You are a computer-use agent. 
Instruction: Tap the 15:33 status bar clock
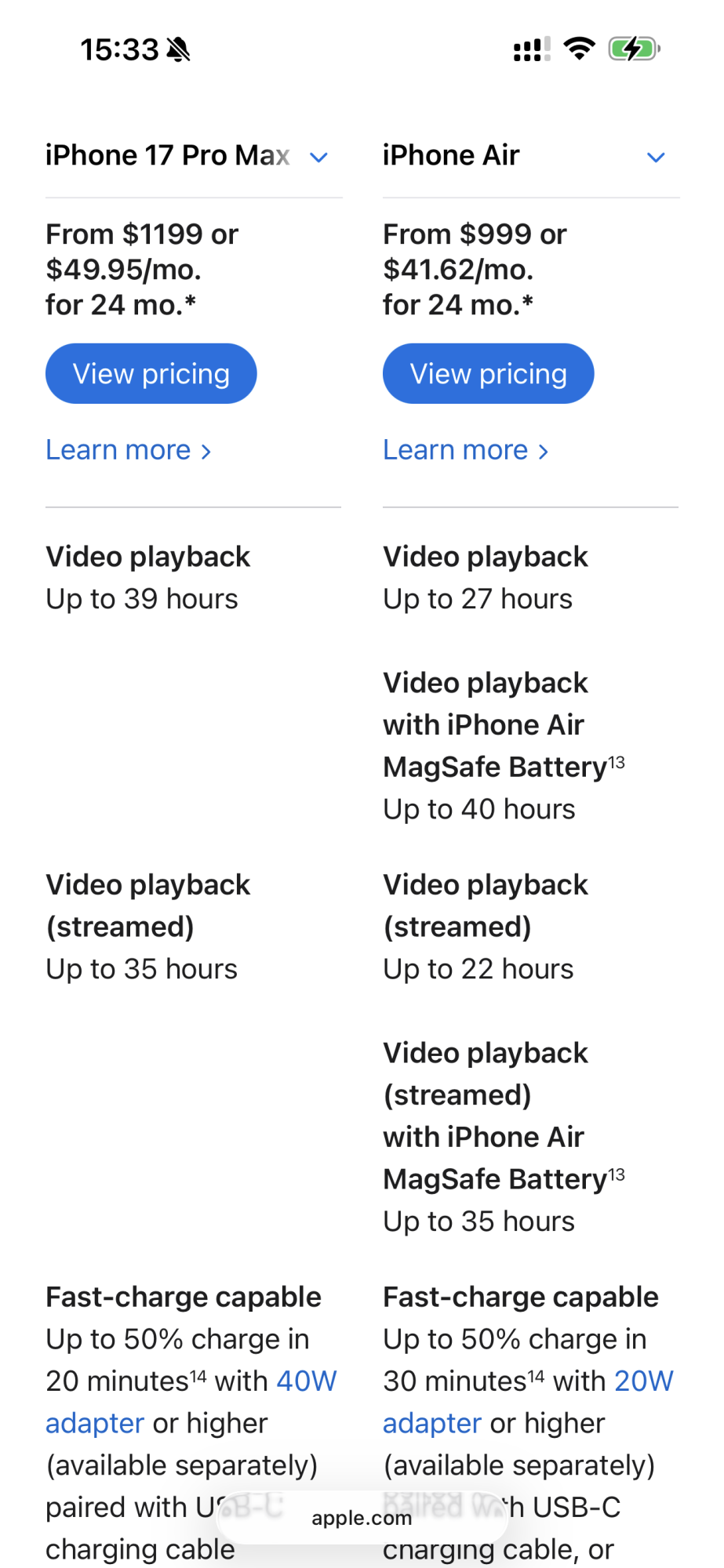[119, 50]
